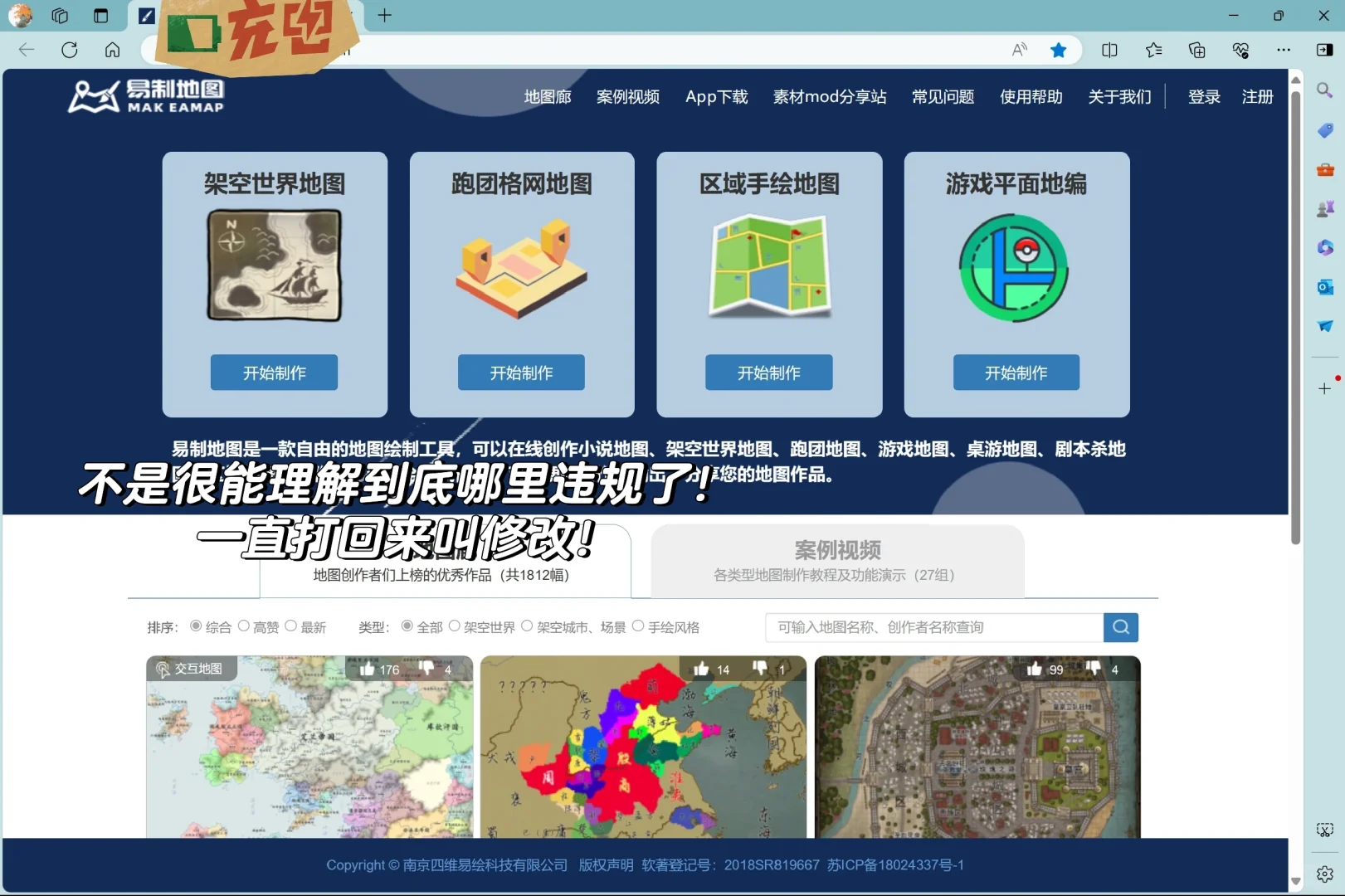Click the 架空世界地图 treasure map image

274,265
